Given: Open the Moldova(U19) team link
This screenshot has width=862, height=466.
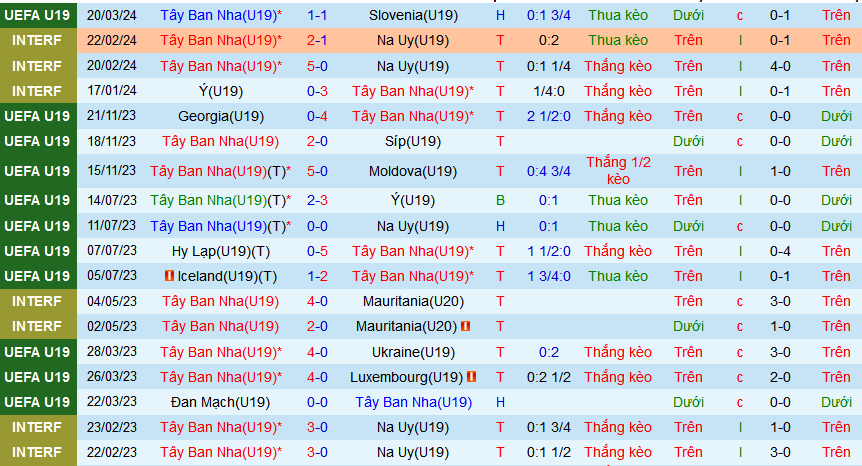Looking at the screenshot, I should click(x=413, y=171).
